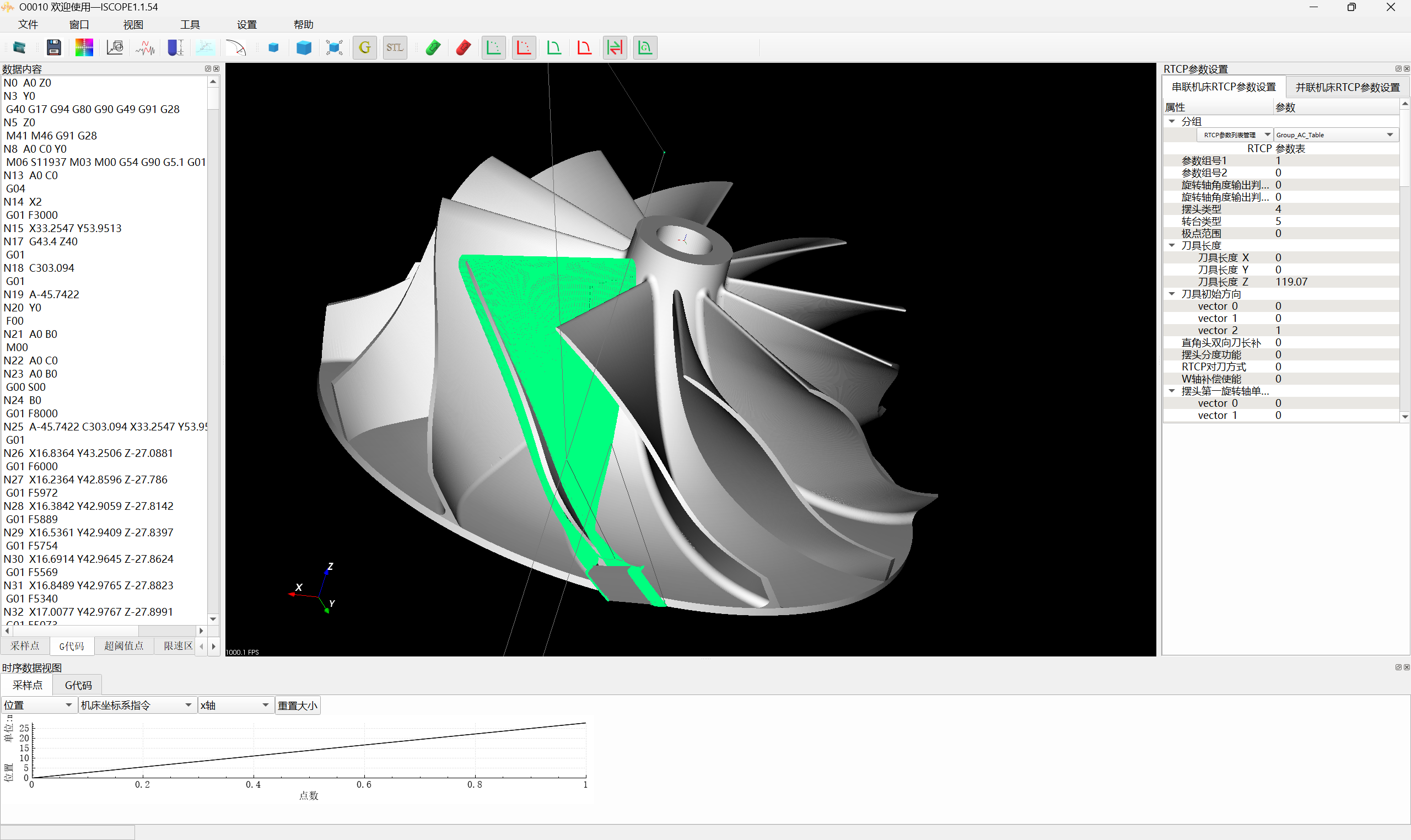Screen dimensions: 1411x840
Task: Click the red tool arrow icon
Action: click(464, 47)
